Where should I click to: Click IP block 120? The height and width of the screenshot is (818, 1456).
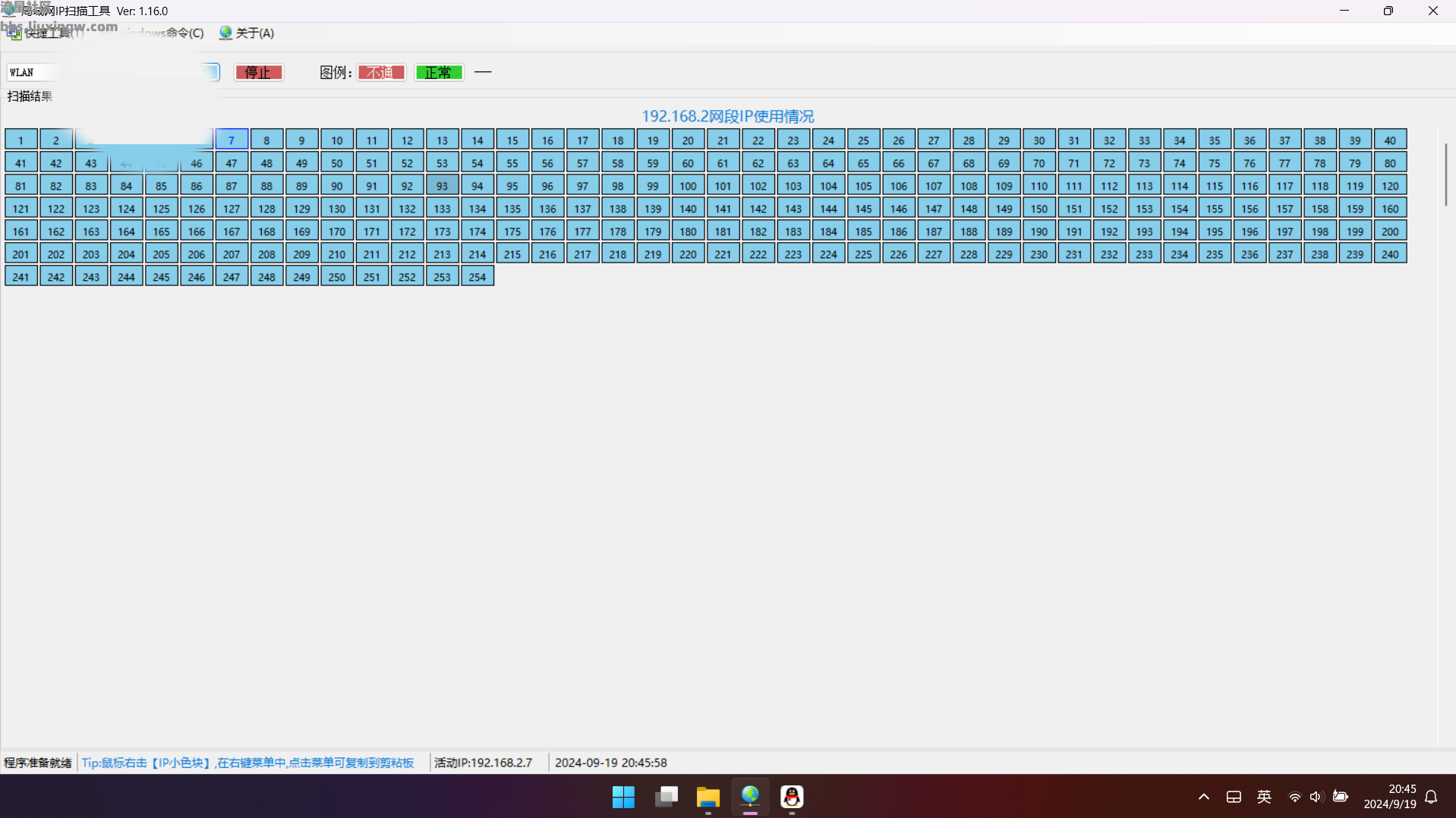point(1390,185)
